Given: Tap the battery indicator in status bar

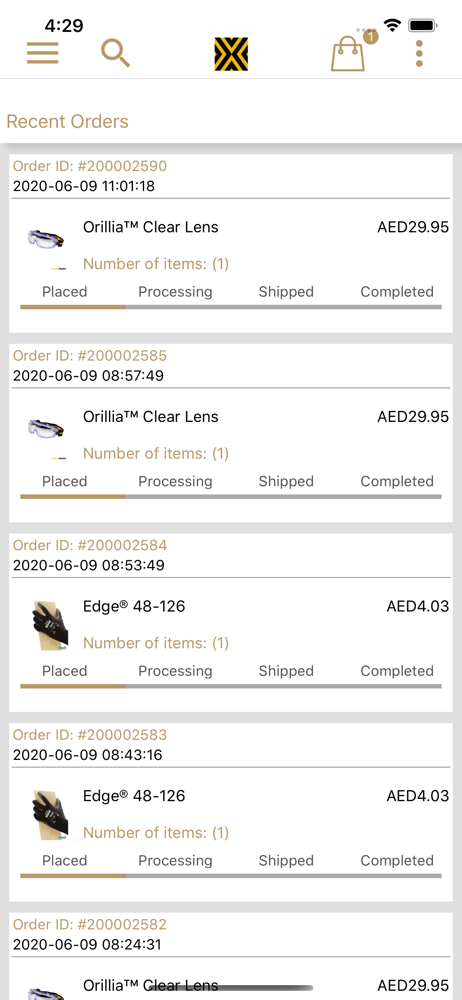Looking at the screenshot, I should (x=422, y=26).
